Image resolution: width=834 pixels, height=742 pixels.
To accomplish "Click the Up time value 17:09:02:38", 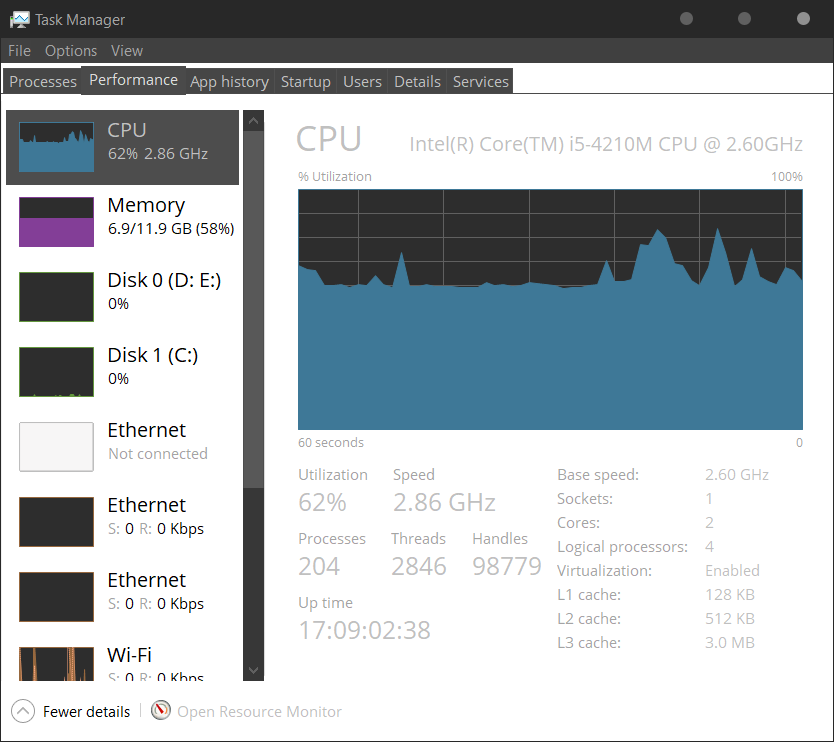I will click(x=364, y=630).
